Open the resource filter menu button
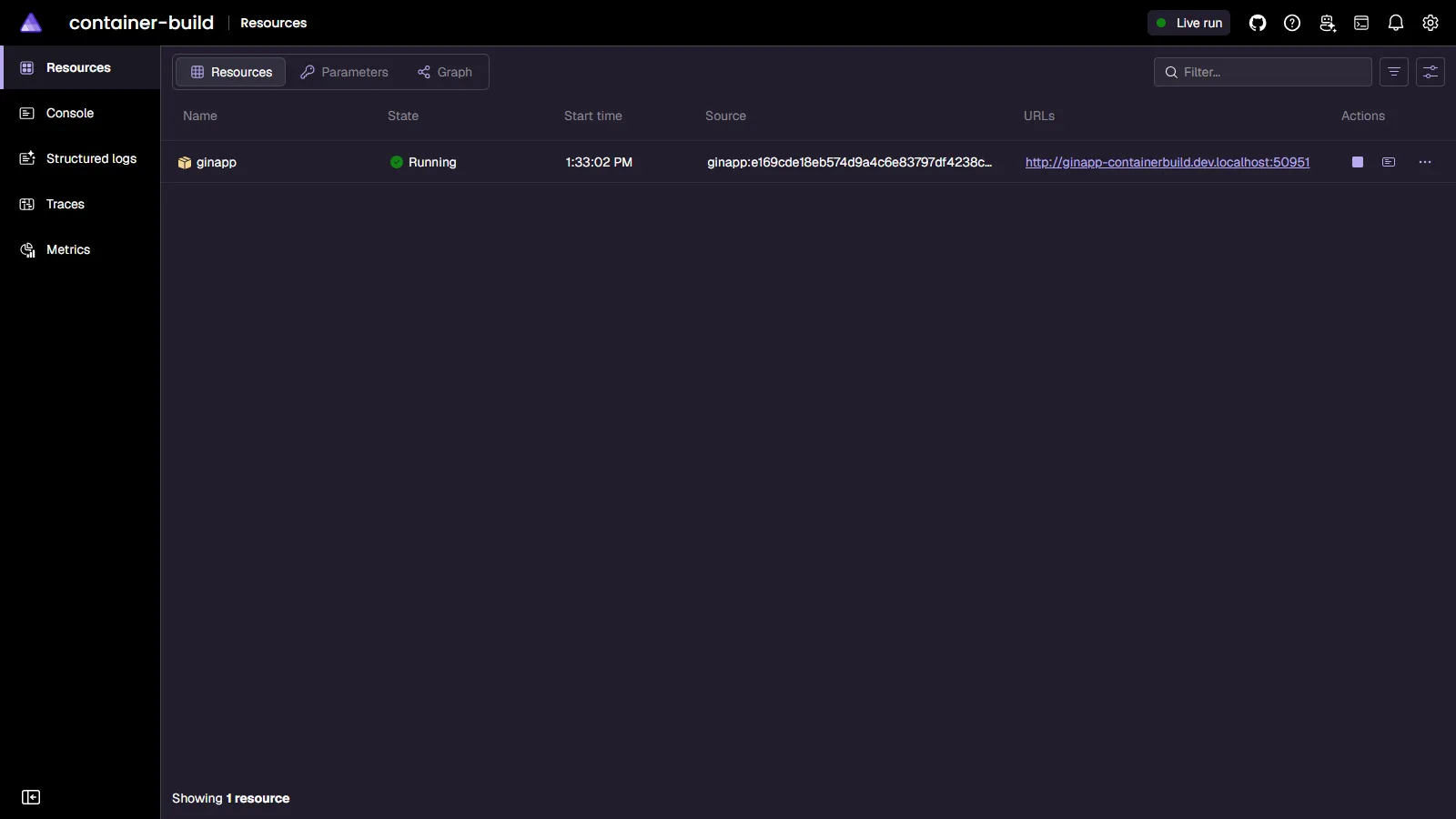1456x819 pixels. 1394,72
